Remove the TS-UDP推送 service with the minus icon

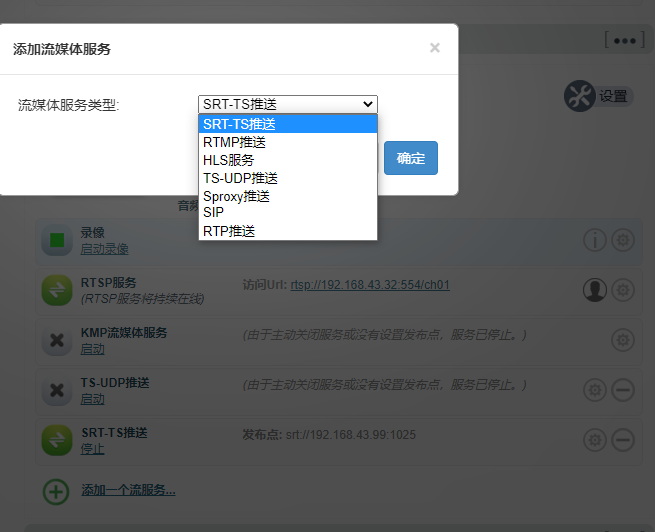(623, 390)
